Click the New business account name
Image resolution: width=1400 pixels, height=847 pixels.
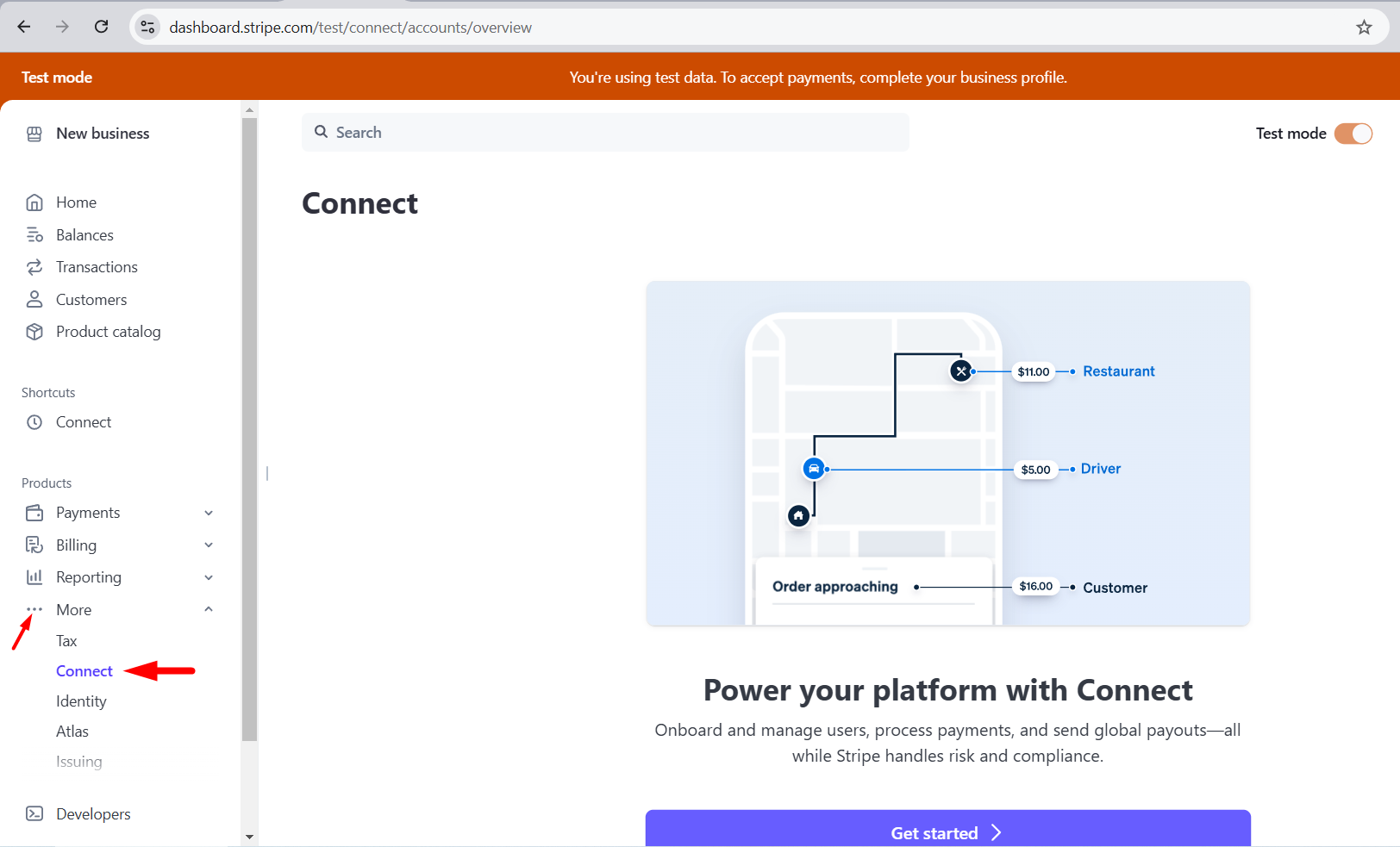tap(103, 134)
